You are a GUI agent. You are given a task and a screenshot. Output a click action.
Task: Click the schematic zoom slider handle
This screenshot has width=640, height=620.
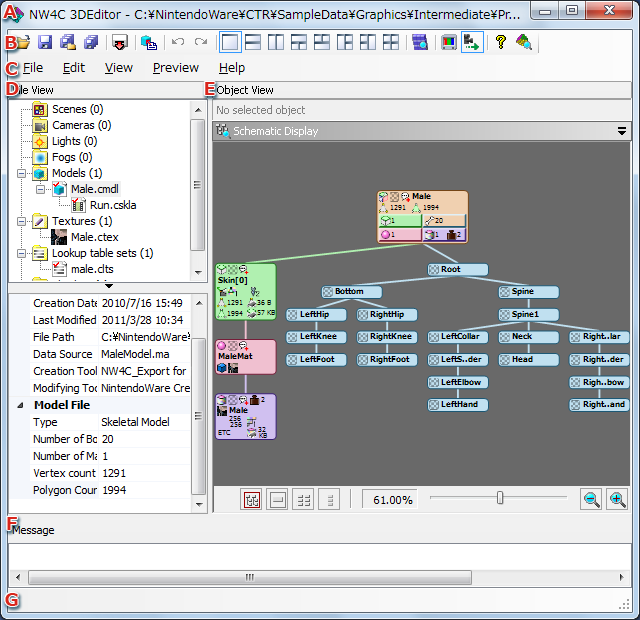coord(500,498)
